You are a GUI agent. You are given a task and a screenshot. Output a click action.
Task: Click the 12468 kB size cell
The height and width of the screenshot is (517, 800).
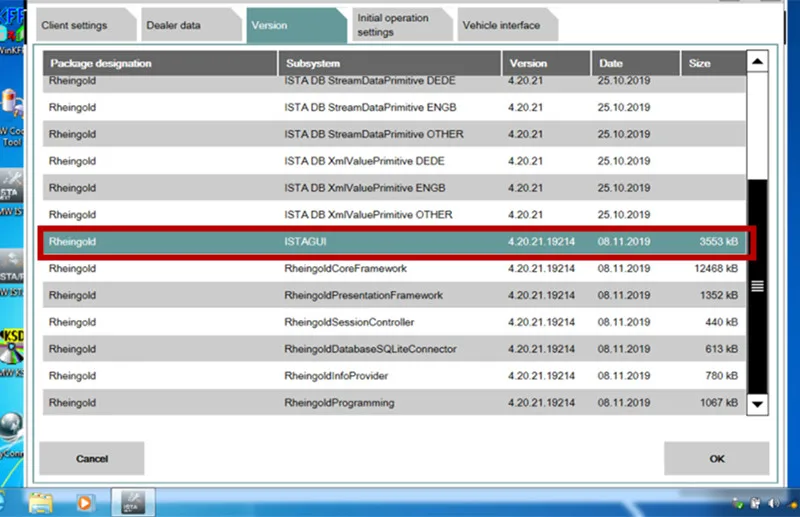pyautogui.click(x=716, y=268)
